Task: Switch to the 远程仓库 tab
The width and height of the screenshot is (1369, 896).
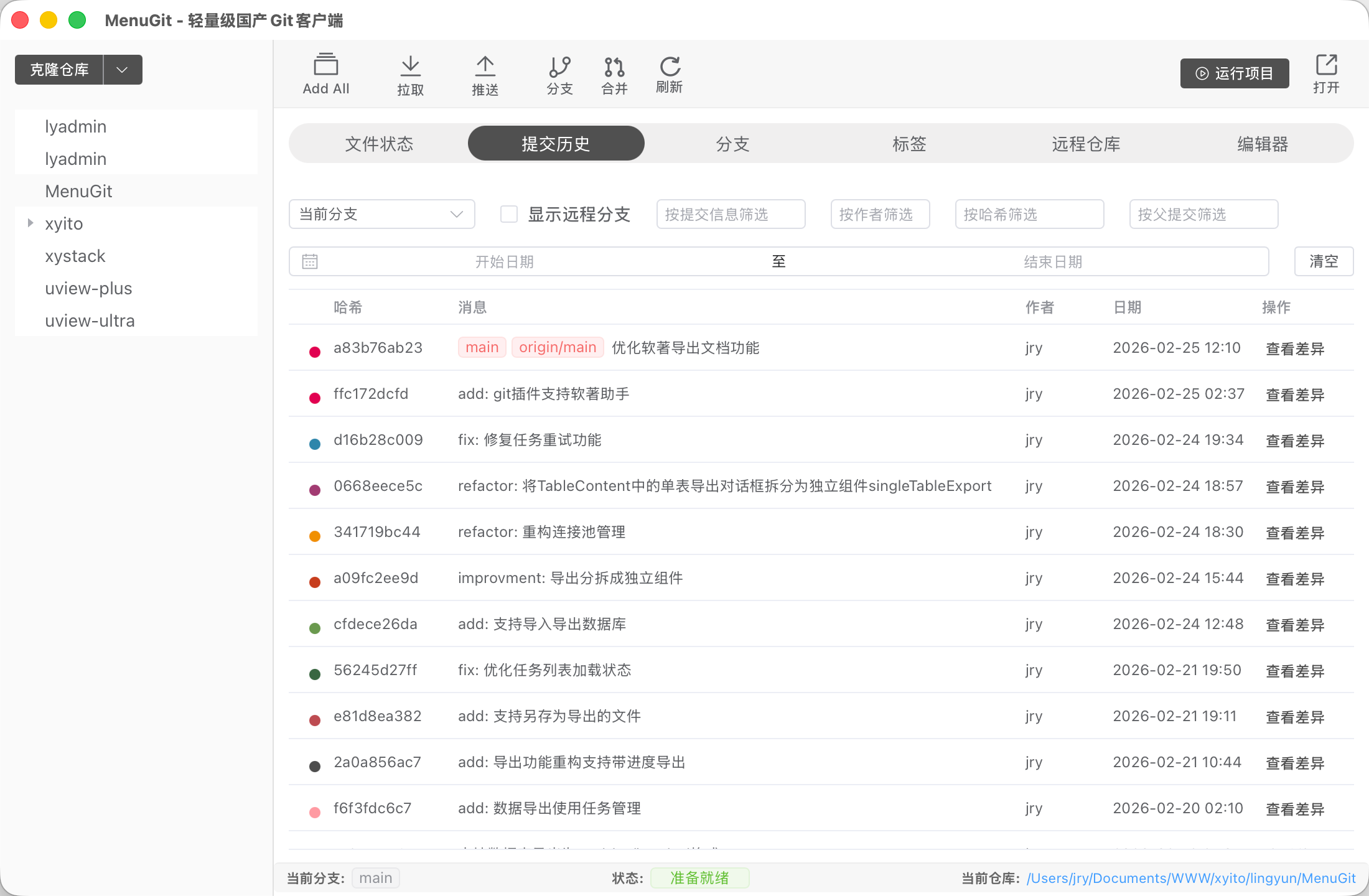Action: (x=1086, y=144)
